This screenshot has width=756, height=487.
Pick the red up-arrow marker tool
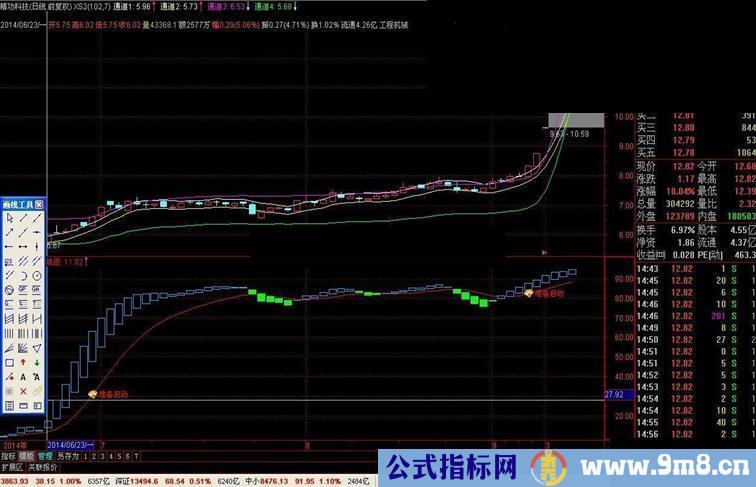pyautogui.click(x=23, y=362)
